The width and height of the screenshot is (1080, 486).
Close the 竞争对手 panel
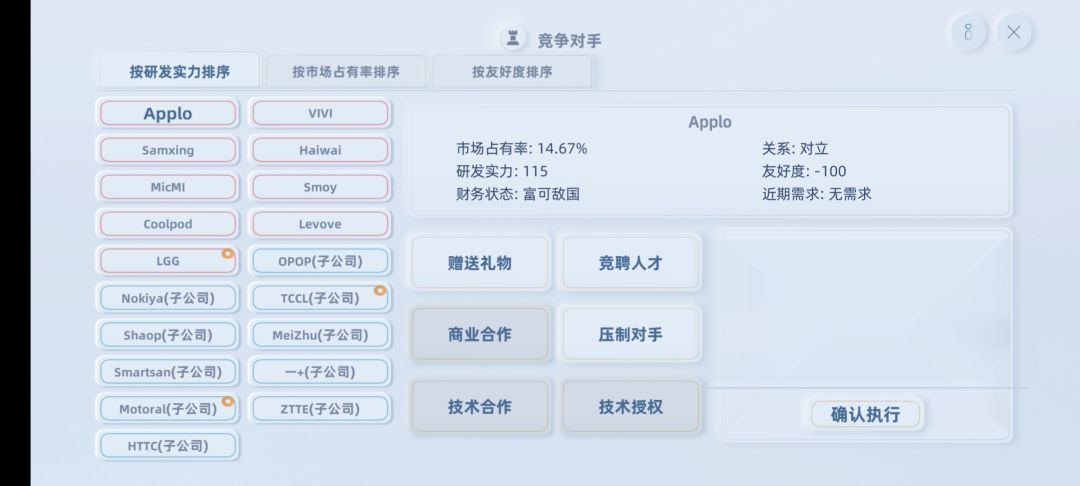1013,32
